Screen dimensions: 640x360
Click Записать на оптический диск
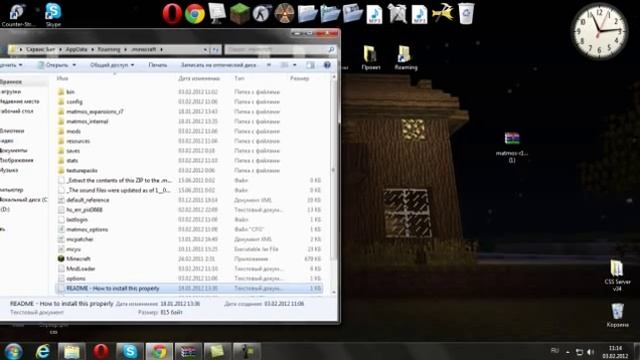[219, 65]
